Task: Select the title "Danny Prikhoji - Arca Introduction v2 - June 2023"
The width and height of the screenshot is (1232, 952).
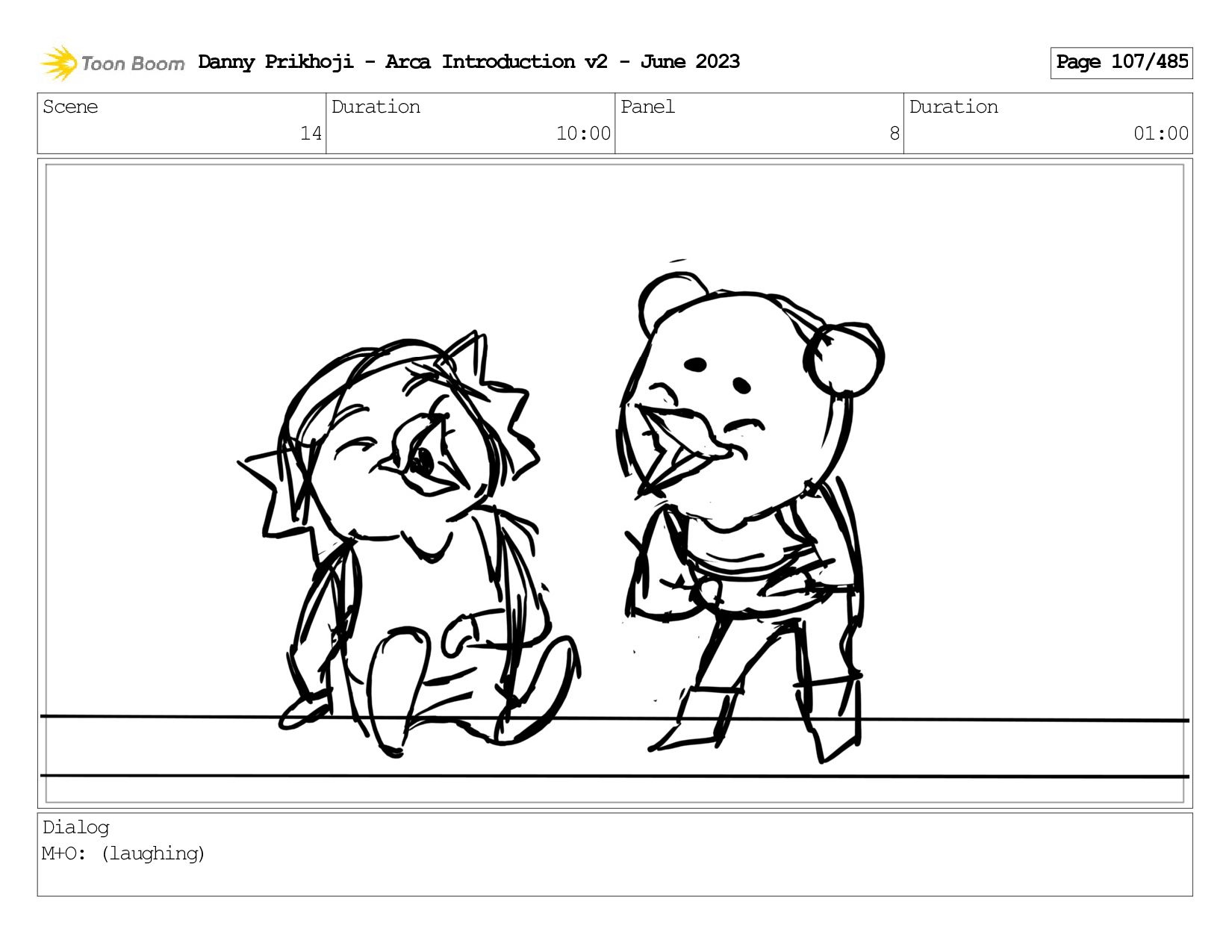Action: click(x=469, y=62)
